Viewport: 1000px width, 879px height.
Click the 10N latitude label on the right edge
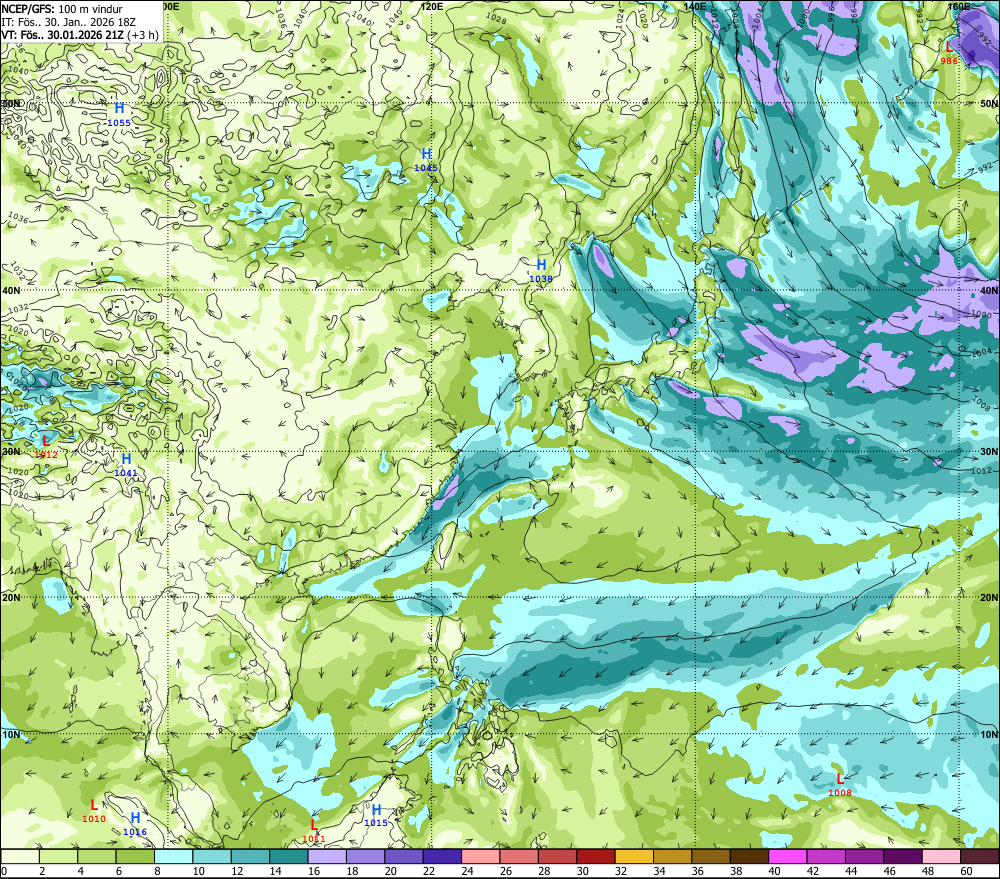pyautogui.click(x=989, y=735)
